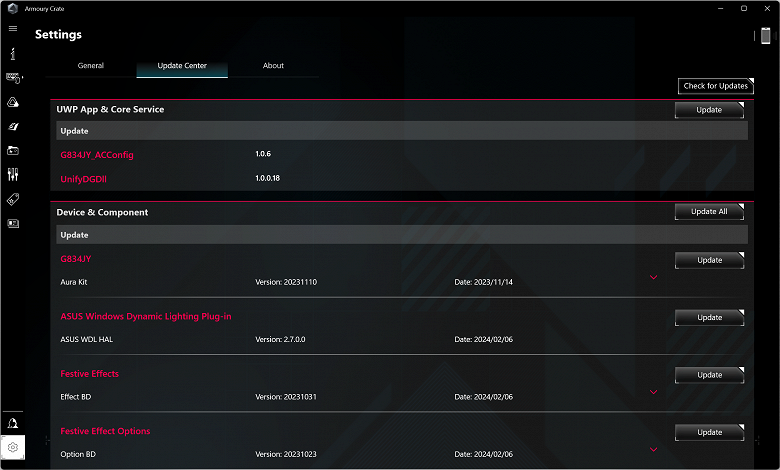The height and width of the screenshot is (470, 780).
Task: Click the Version: 20231031 text
Action: (286, 397)
